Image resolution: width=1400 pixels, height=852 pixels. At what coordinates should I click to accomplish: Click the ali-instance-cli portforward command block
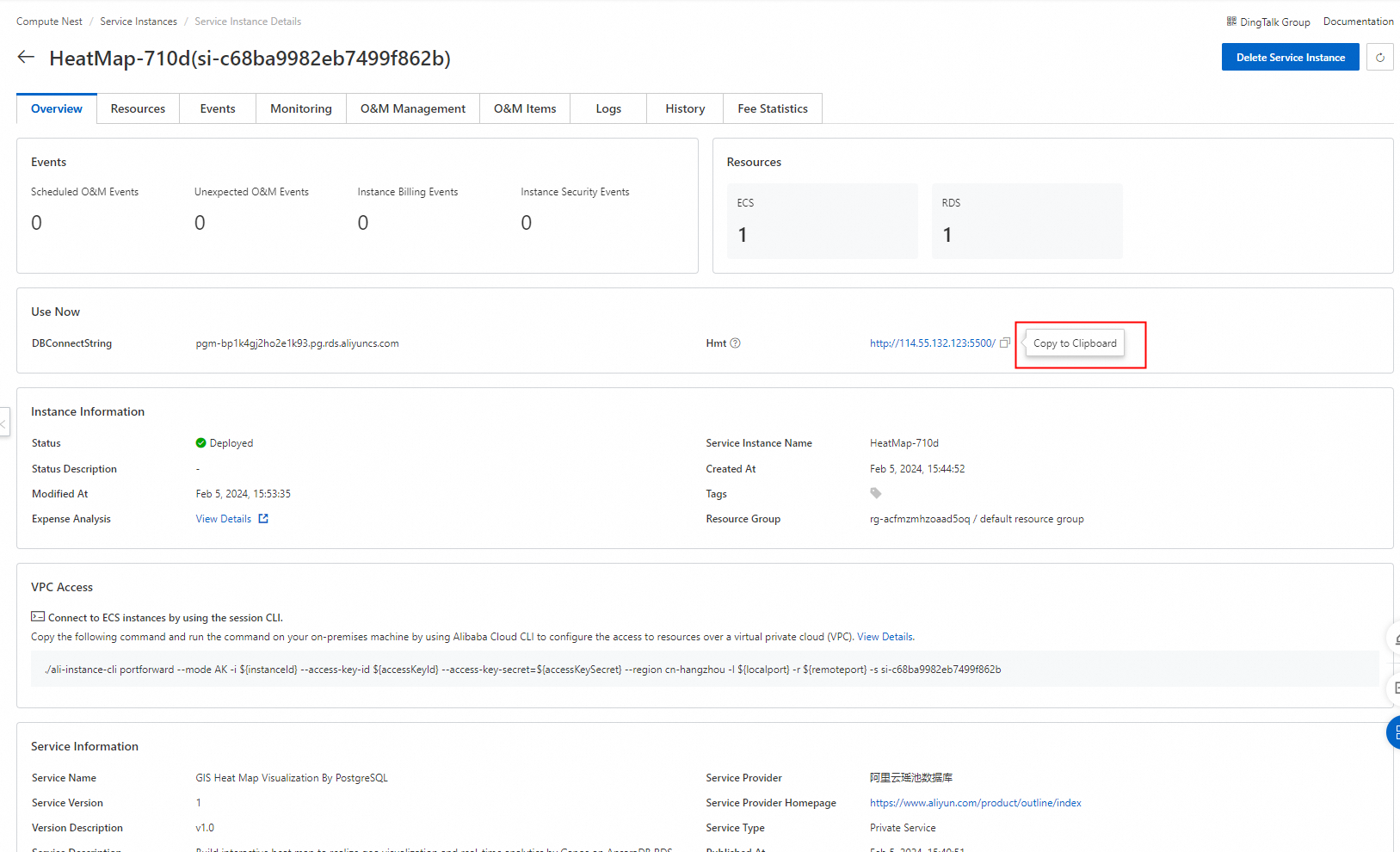[x=705, y=670]
